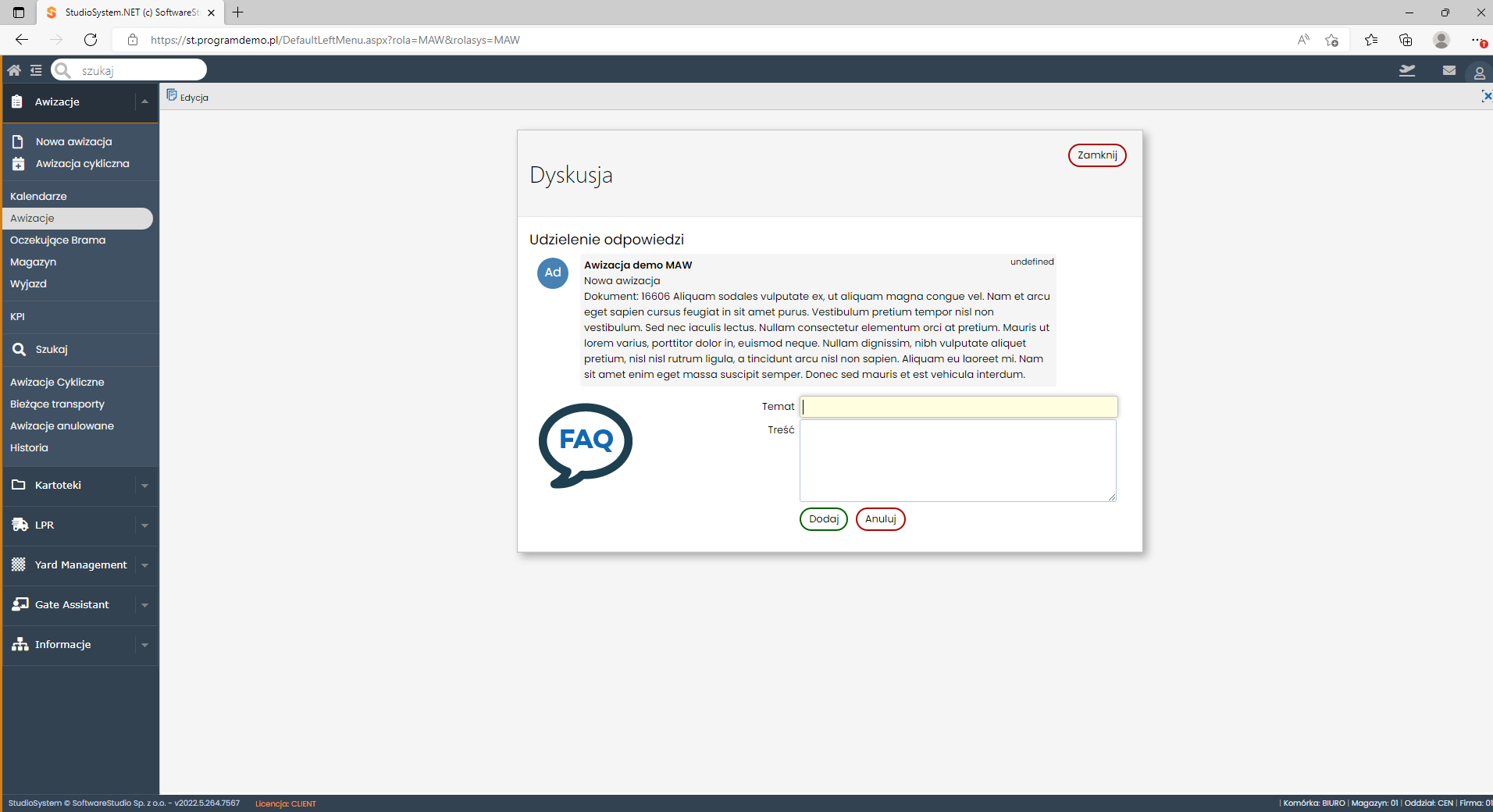Viewport: 1493px width, 812px height.
Task: Select Bieżące transporty menu item
Action: (57, 404)
